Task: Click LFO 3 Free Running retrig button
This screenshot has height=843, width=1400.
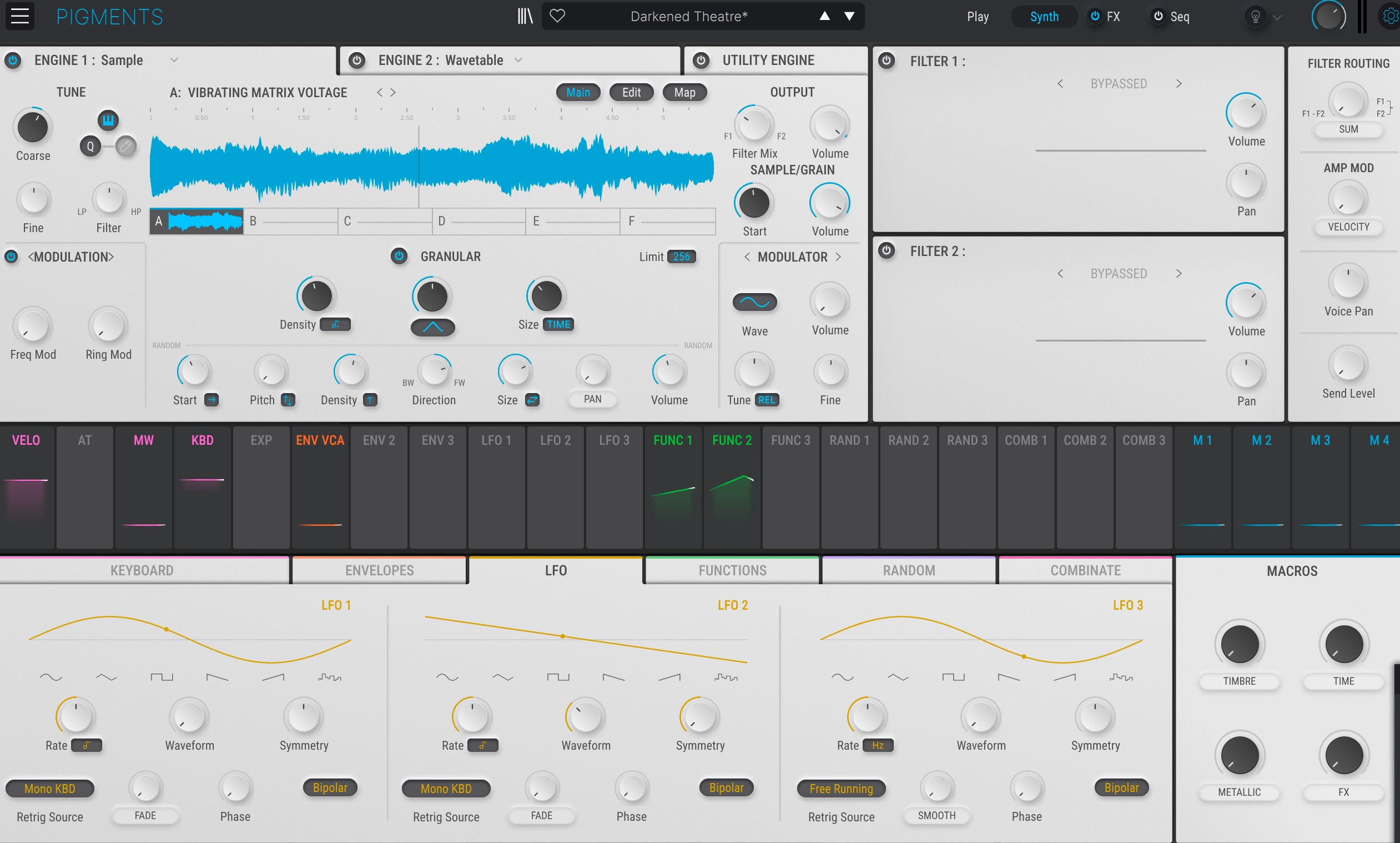Action: (841, 788)
